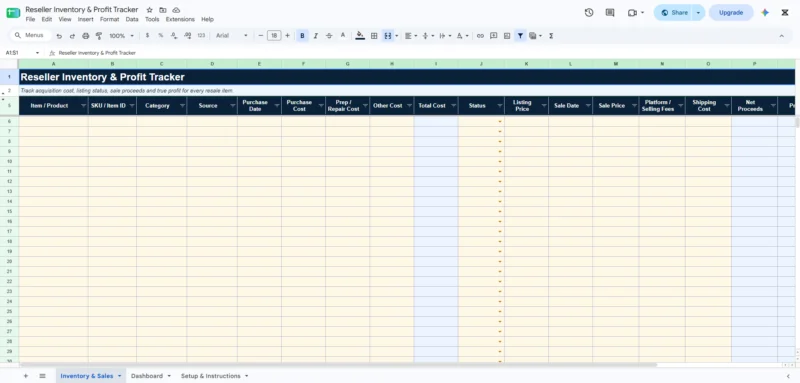The image size is (800, 383).
Task: Expand merge cells options arrow
Action: tap(396, 36)
